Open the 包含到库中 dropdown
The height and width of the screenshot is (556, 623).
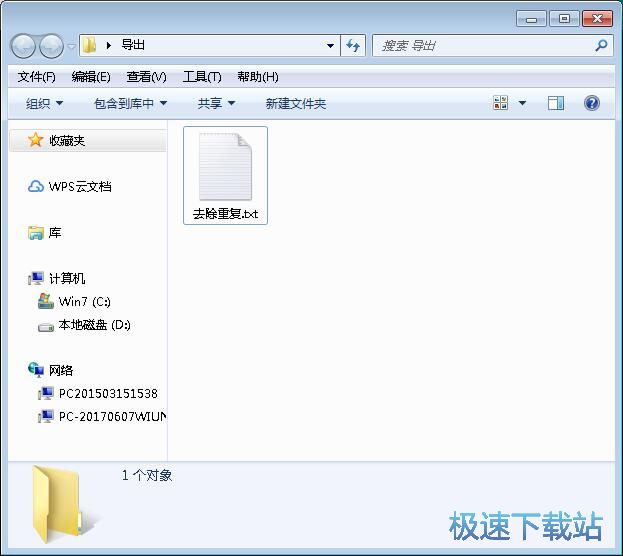(x=130, y=104)
